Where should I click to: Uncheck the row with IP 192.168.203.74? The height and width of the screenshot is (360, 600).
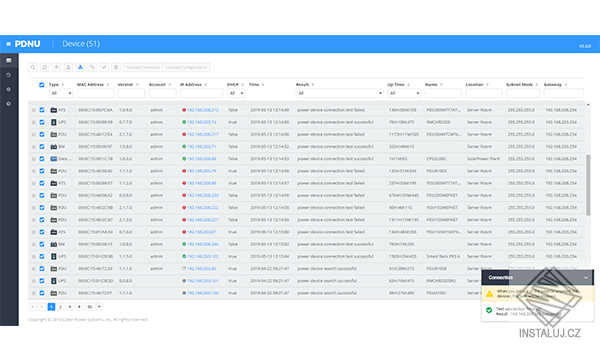[42, 122]
